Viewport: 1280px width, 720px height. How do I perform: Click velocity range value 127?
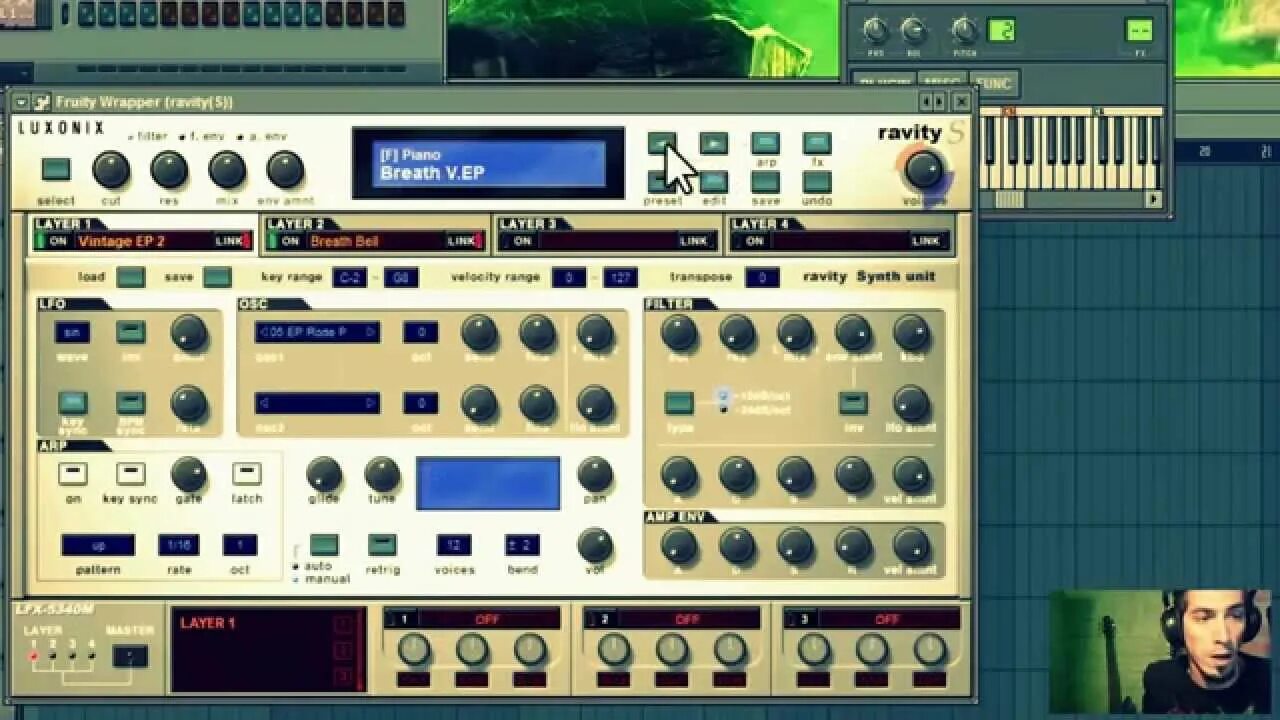coord(620,277)
